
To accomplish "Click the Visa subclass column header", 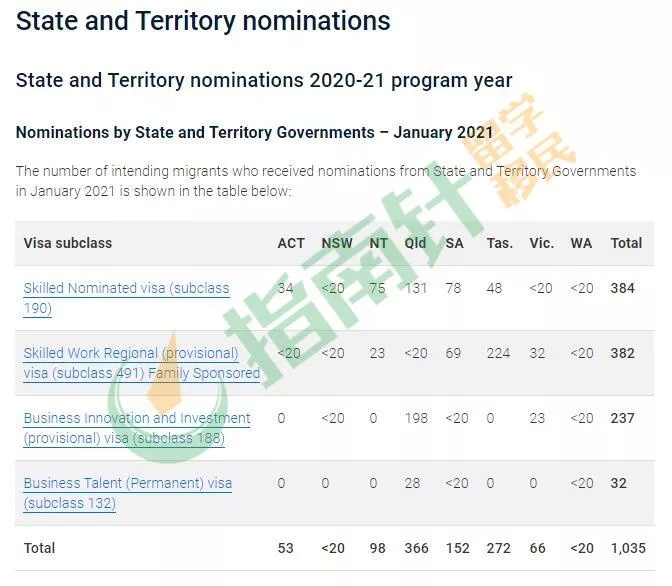I will point(68,243).
